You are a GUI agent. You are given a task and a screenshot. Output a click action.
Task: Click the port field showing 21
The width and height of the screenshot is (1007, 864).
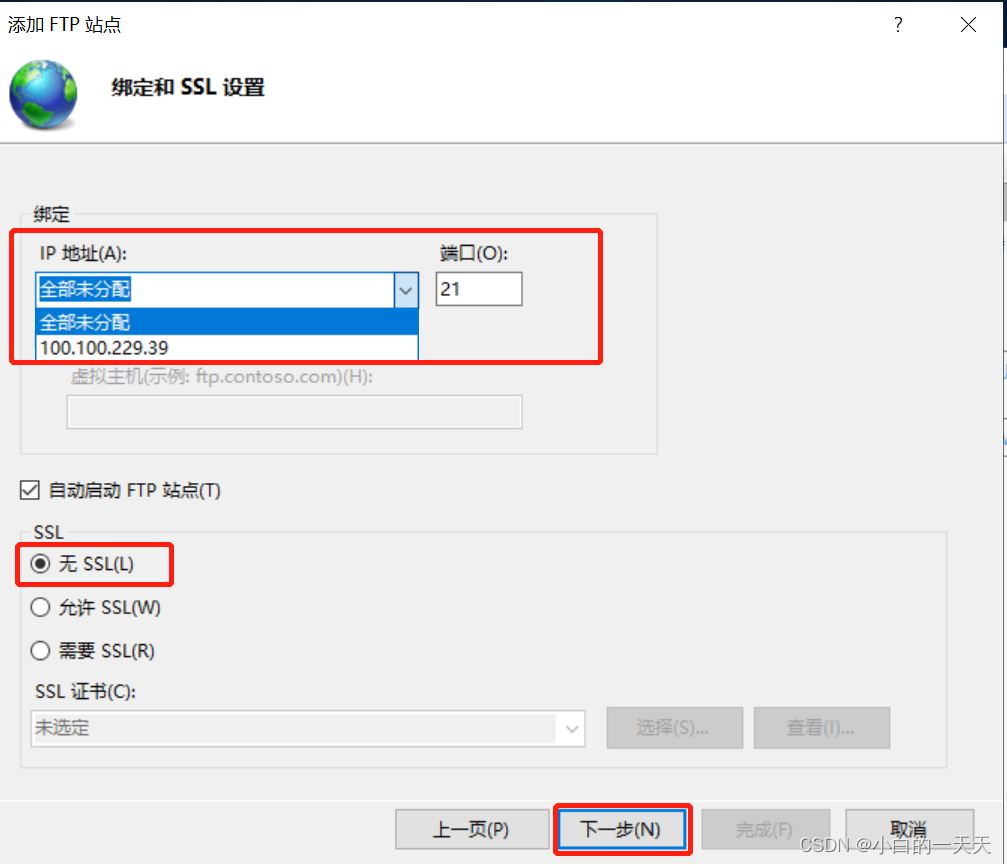479,289
